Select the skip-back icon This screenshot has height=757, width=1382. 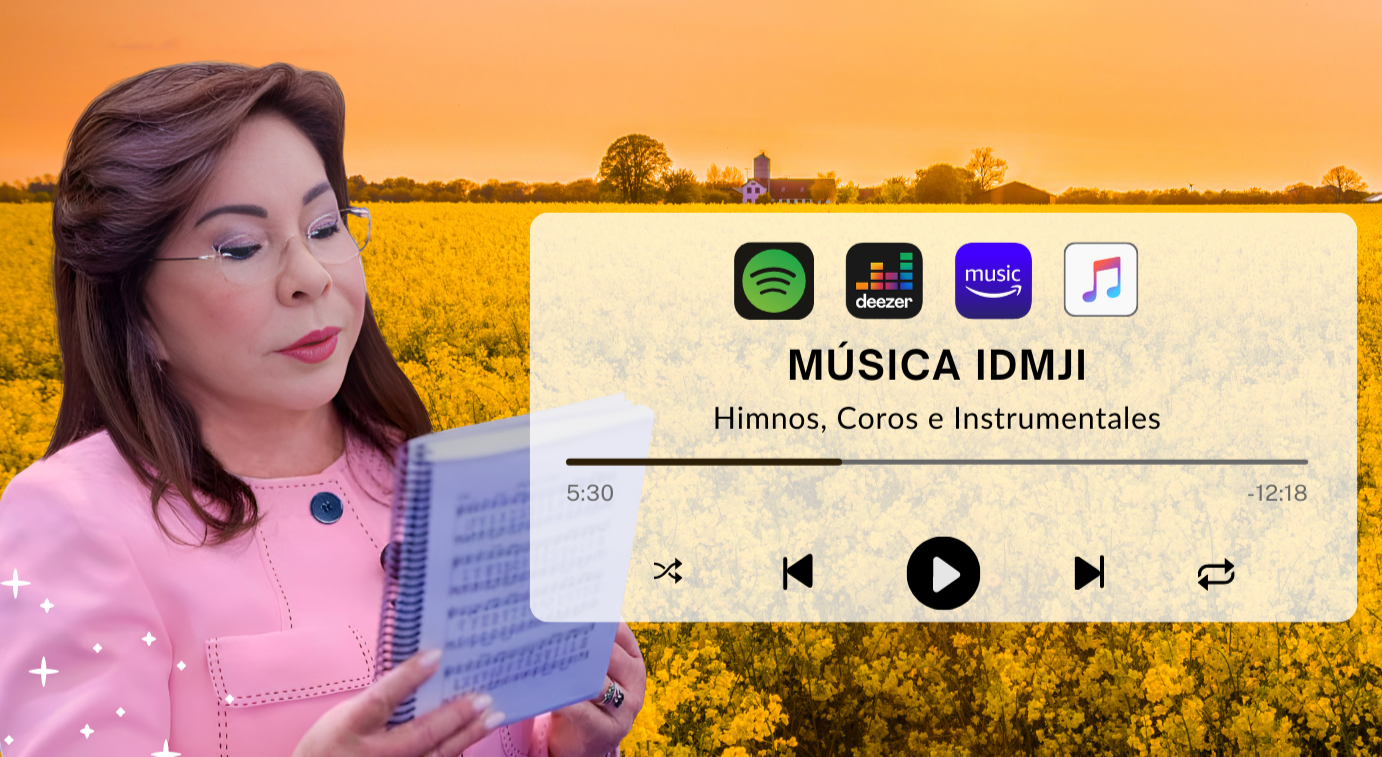pos(796,572)
